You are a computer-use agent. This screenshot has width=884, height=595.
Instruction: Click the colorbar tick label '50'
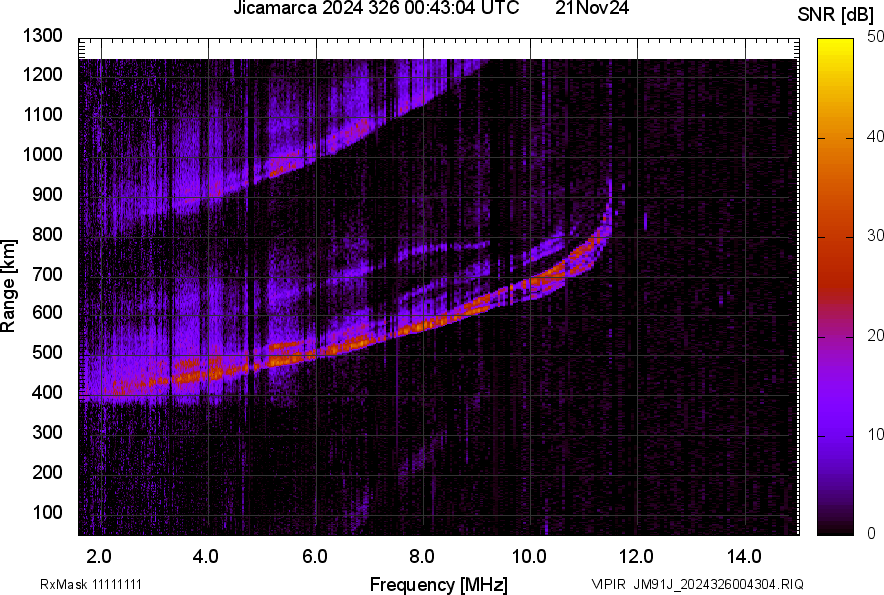875,37
